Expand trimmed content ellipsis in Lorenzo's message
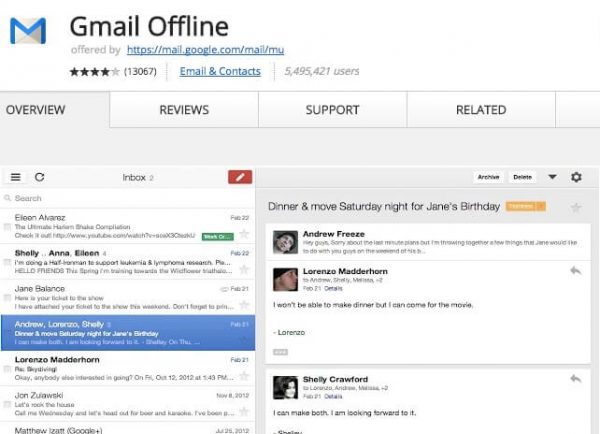Image resolution: width=600 pixels, height=434 pixels. tap(280, 352)
